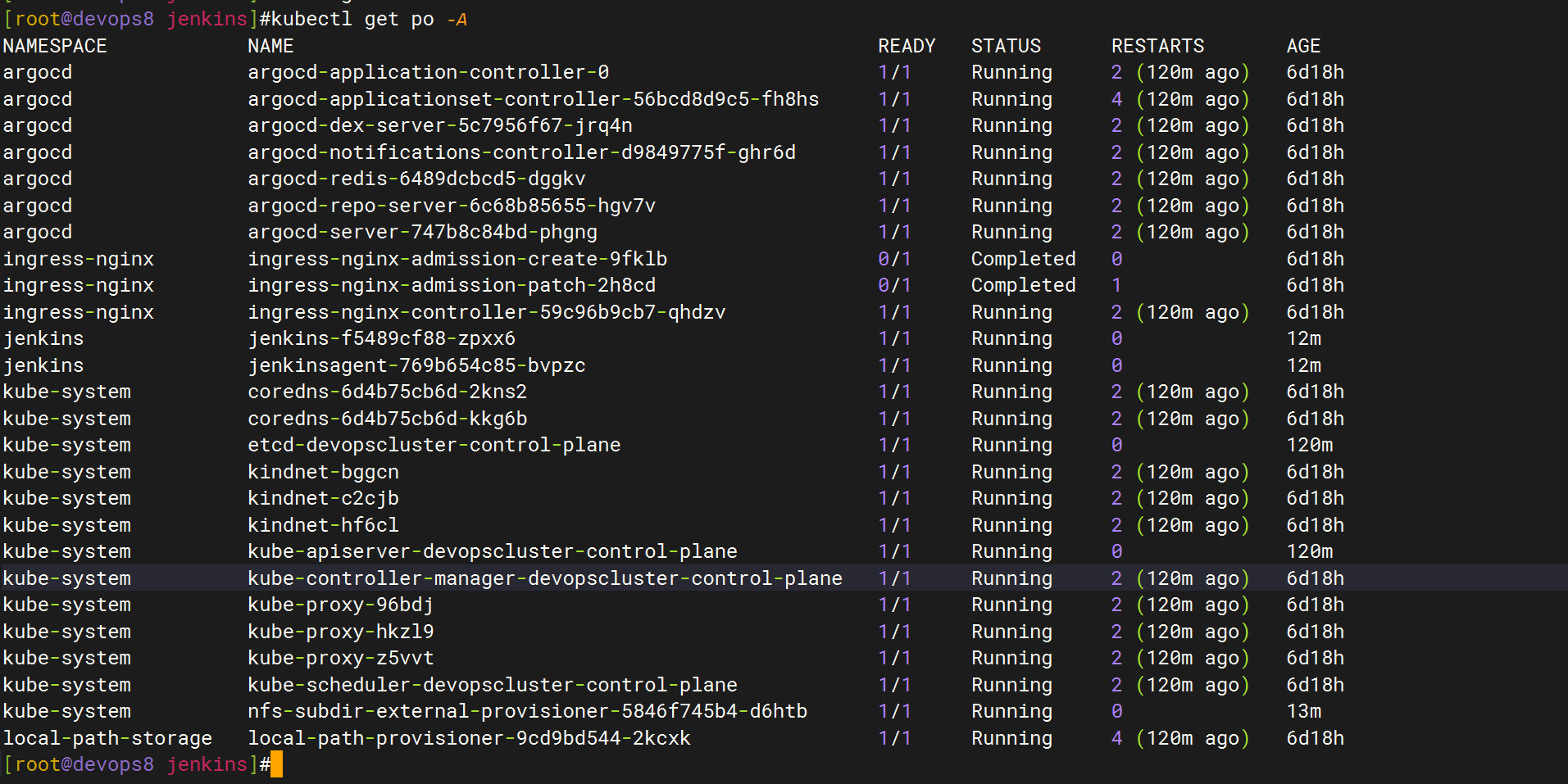This screenshot has width=1568, height=784.
Task: Click restart count 4 of argocd-applicationset-controller
Action: 1116,99
